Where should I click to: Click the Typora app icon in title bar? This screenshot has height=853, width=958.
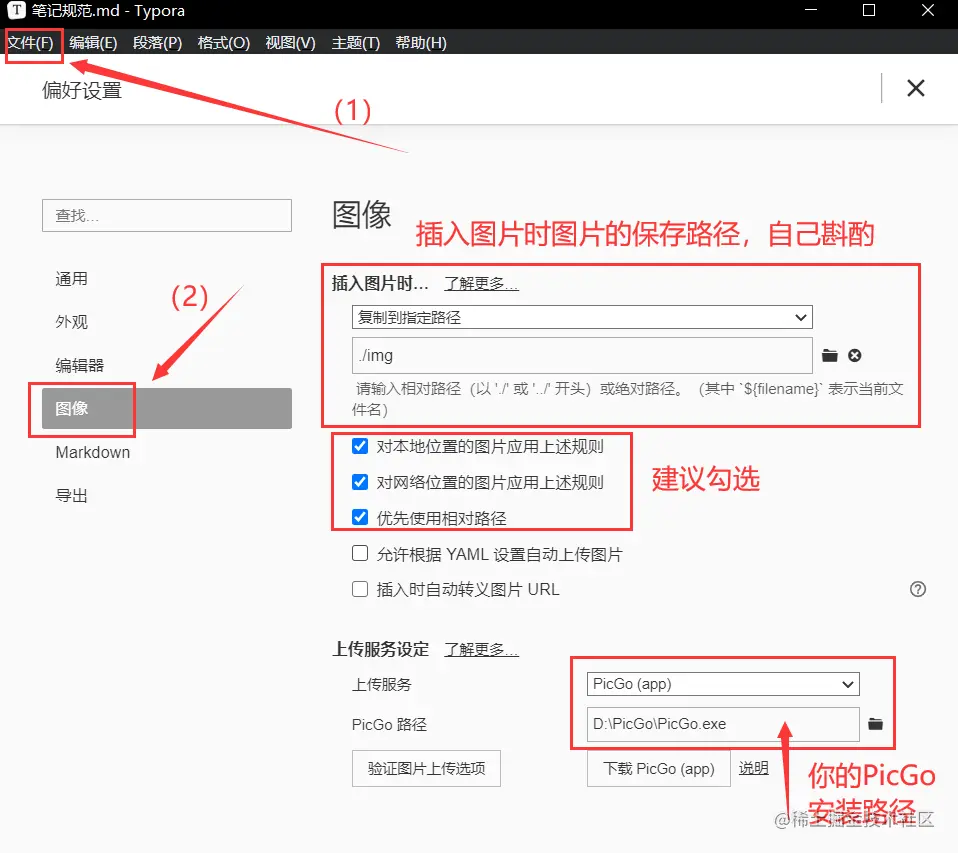(16, 10)
